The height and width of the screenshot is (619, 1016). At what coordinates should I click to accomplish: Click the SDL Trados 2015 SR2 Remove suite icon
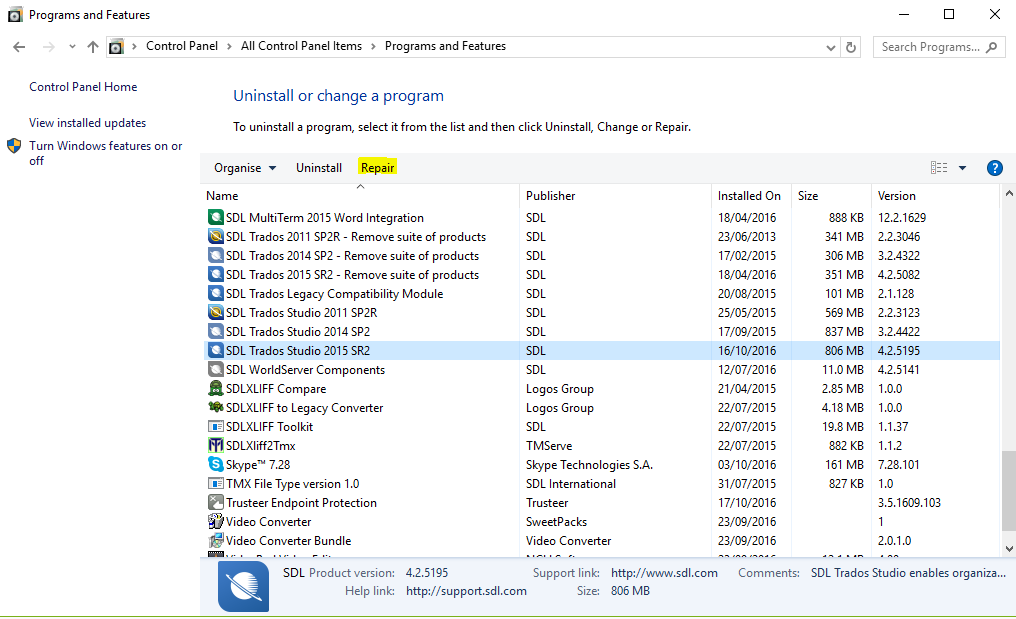[x=216, y=274]
